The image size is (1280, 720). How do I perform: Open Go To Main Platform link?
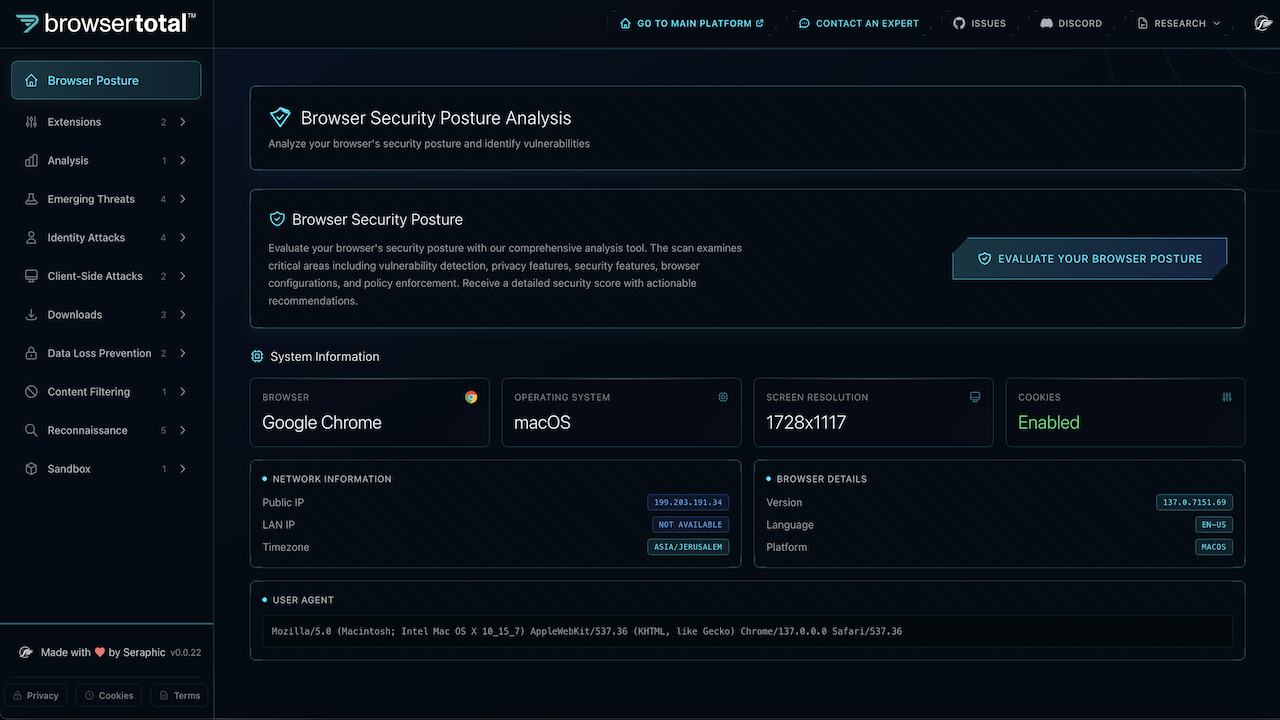pos(692,23)
